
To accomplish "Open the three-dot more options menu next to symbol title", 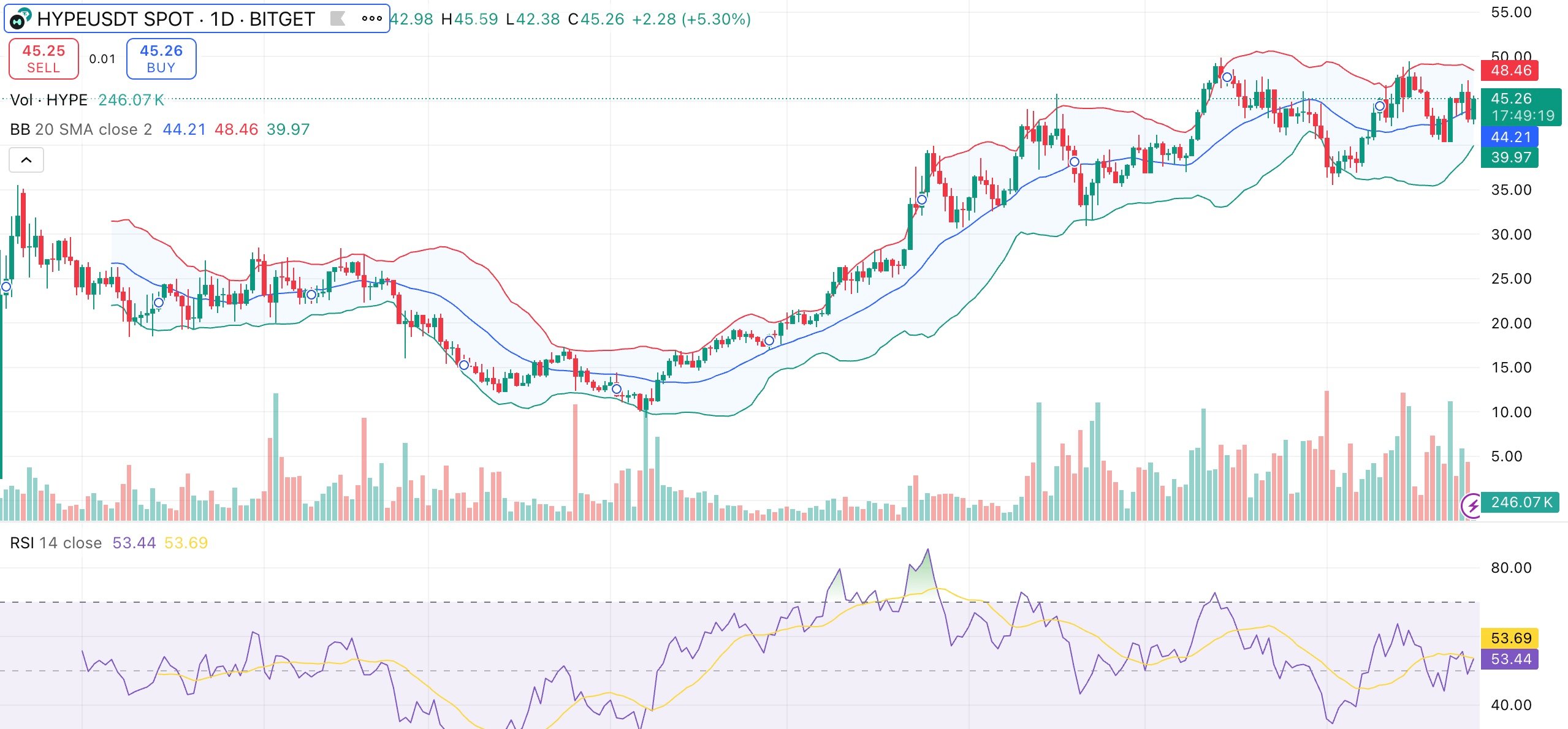I will point(371,19).
